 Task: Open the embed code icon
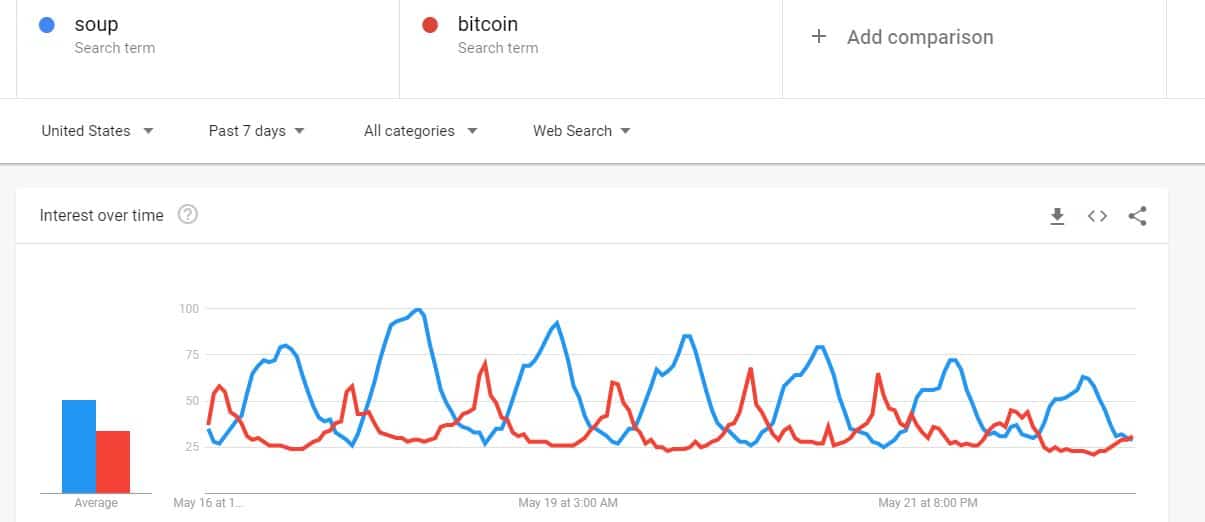point(1097,216)
